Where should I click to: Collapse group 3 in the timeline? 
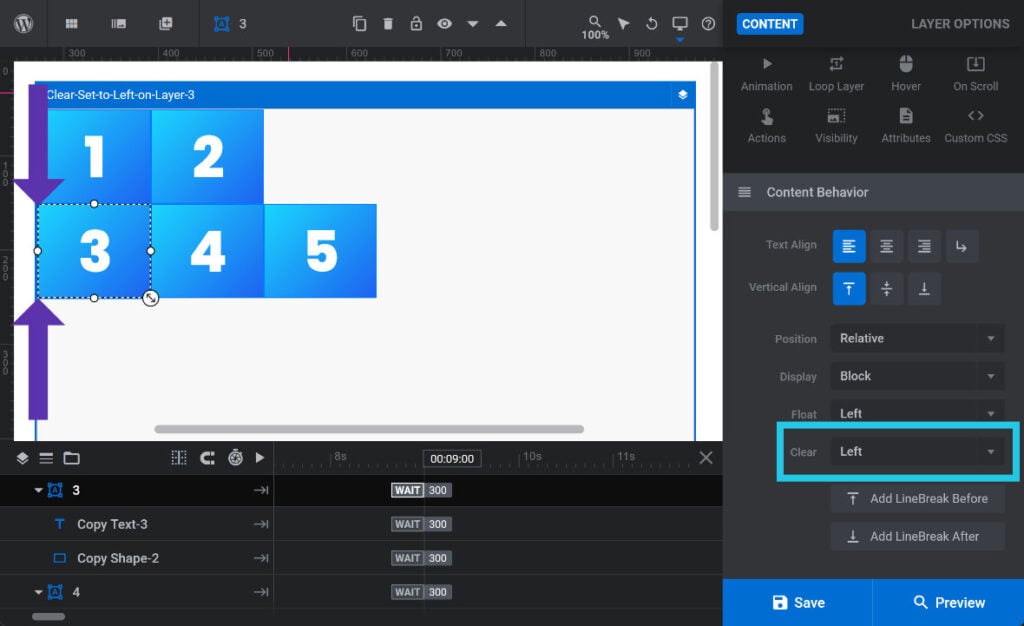coord(39,490)
